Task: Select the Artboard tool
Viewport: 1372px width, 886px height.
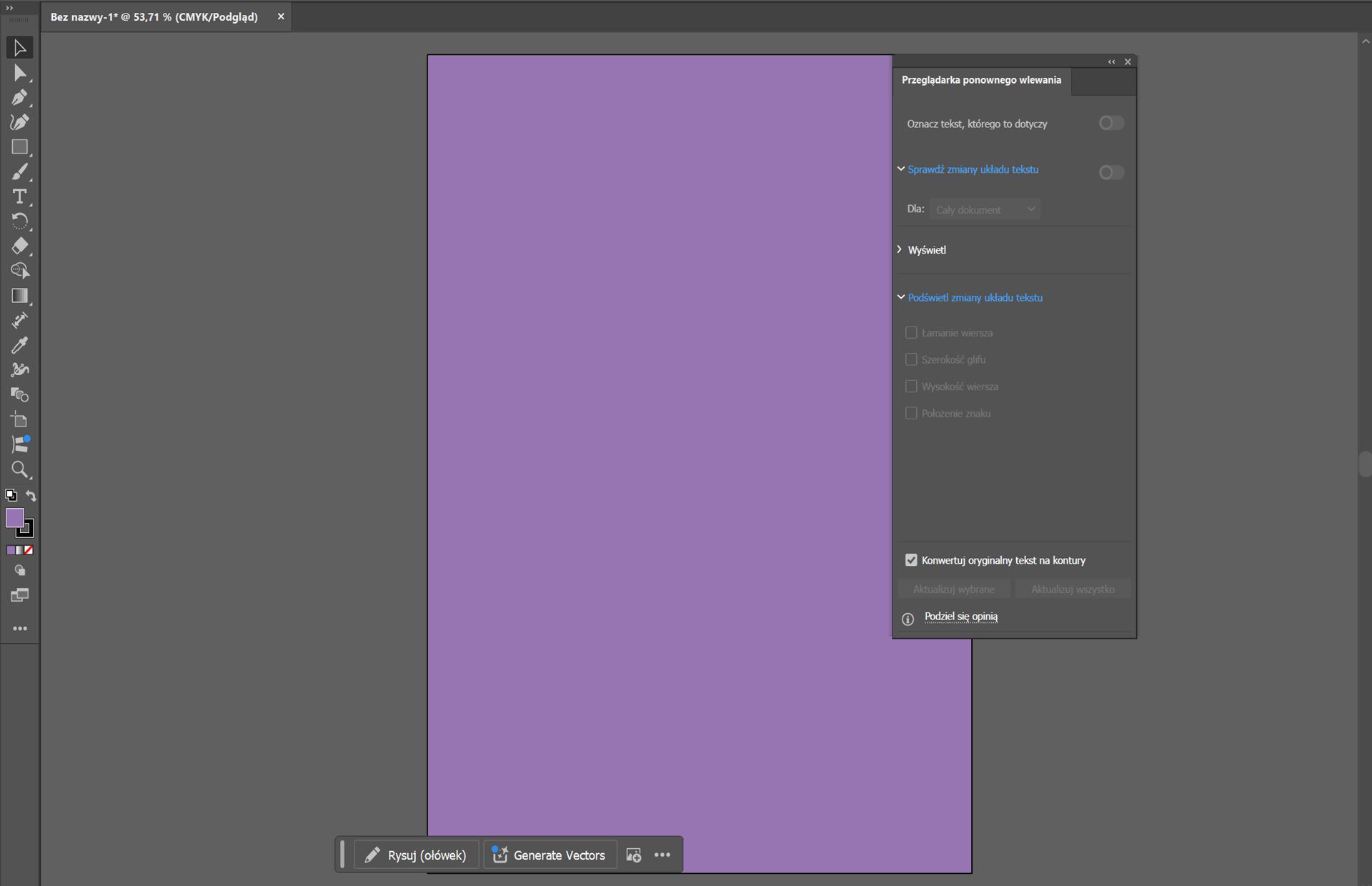Action: click(x=19, y=420)
